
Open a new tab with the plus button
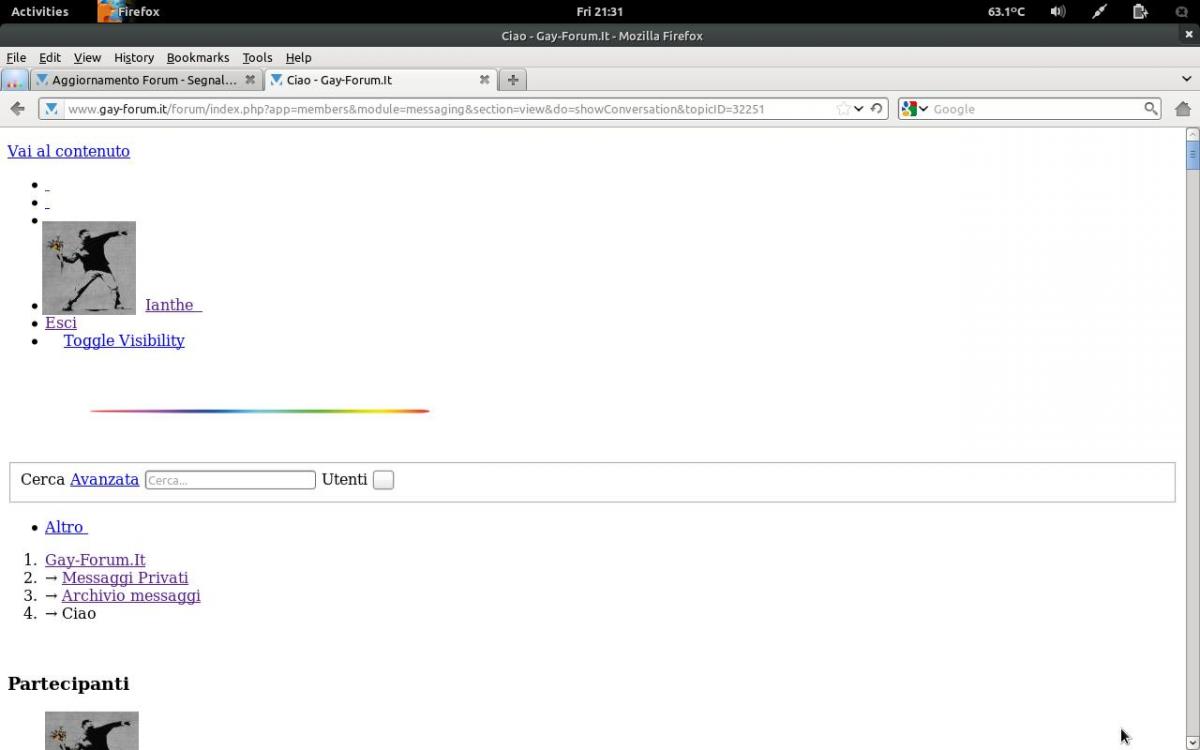tap(512, 80)
